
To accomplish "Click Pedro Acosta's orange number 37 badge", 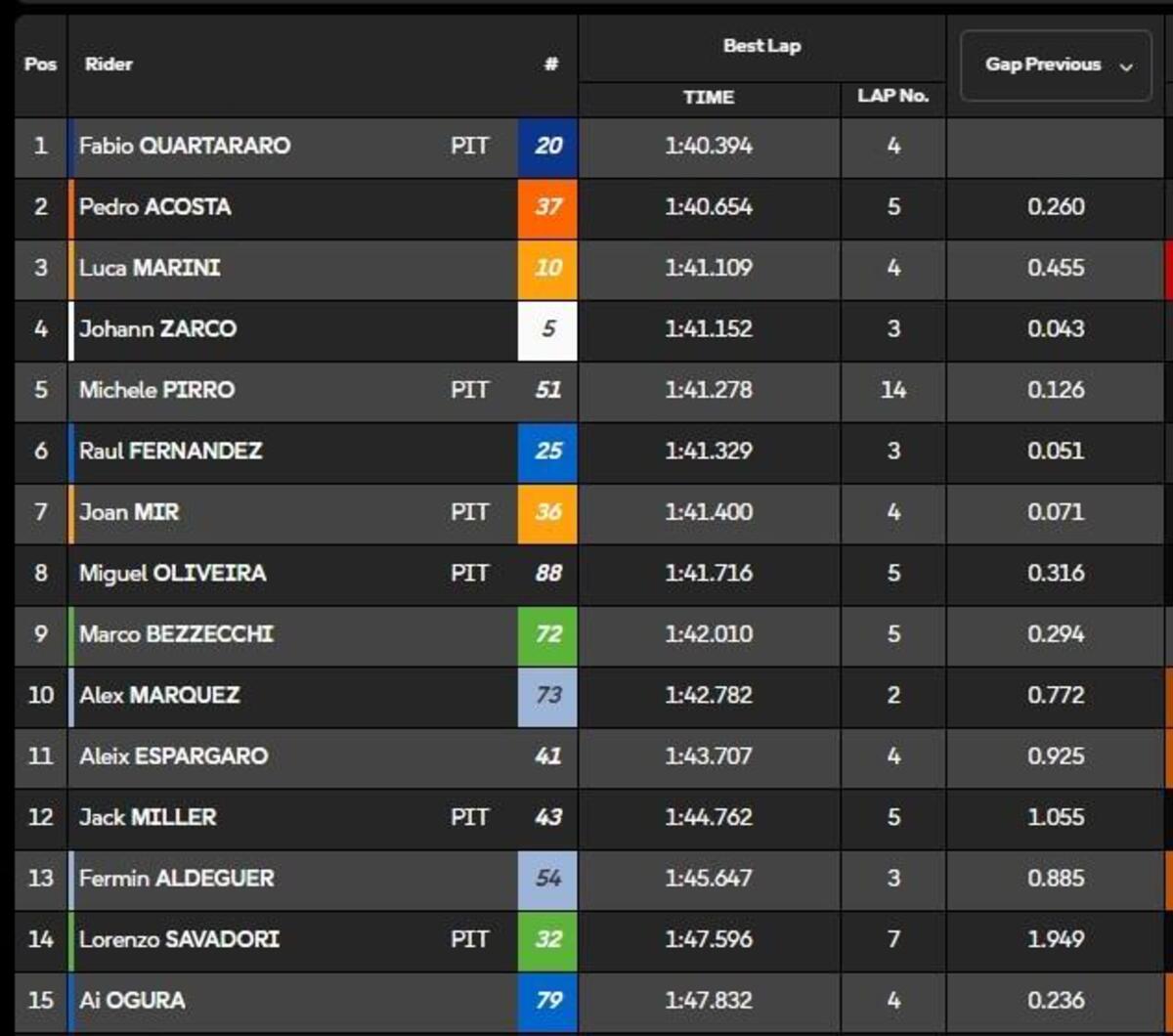I will coord(547,207).
